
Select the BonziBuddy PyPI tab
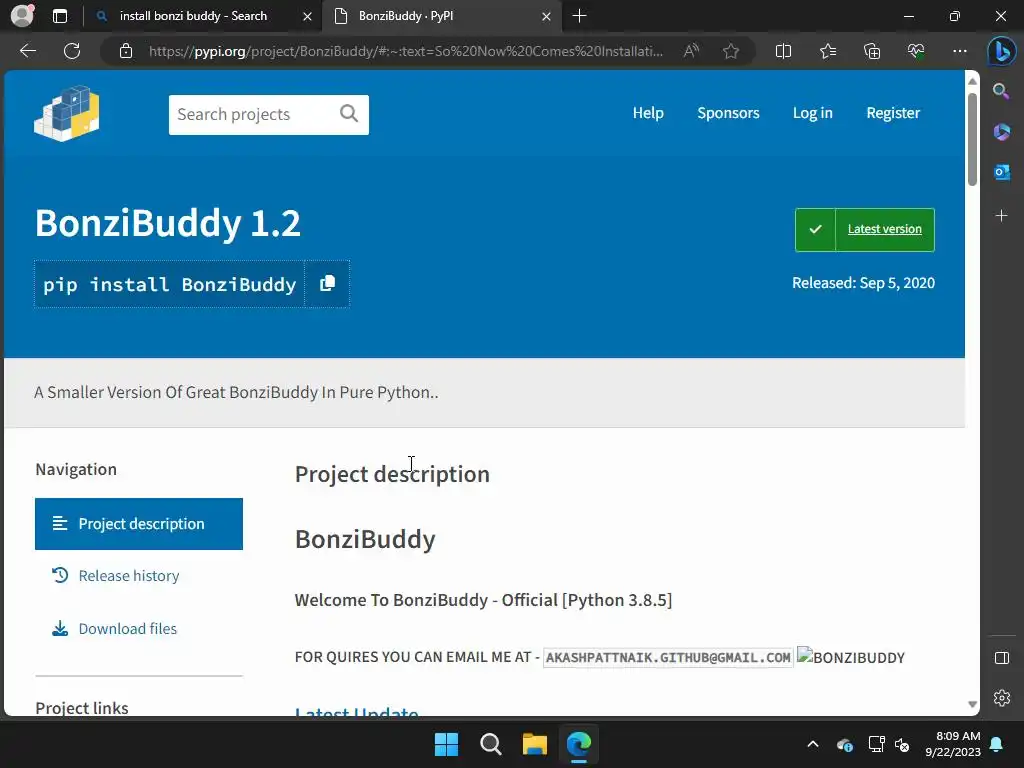[x=406, y=16]
